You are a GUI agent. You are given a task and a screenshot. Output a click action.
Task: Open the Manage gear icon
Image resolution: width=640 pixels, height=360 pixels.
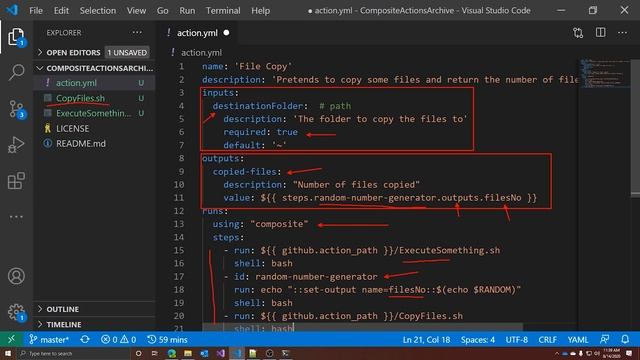[16, 312]
